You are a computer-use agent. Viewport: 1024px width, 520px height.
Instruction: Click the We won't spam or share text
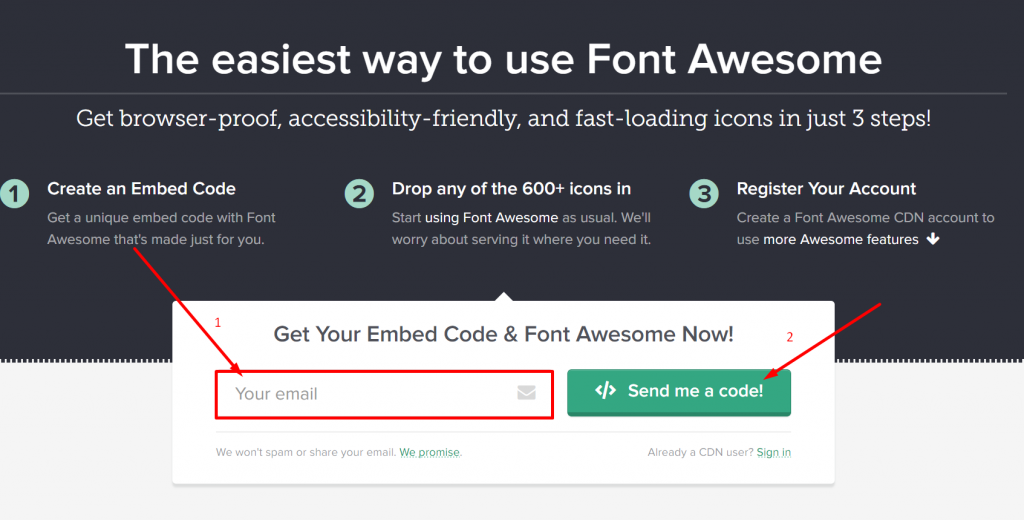[306, 452]
